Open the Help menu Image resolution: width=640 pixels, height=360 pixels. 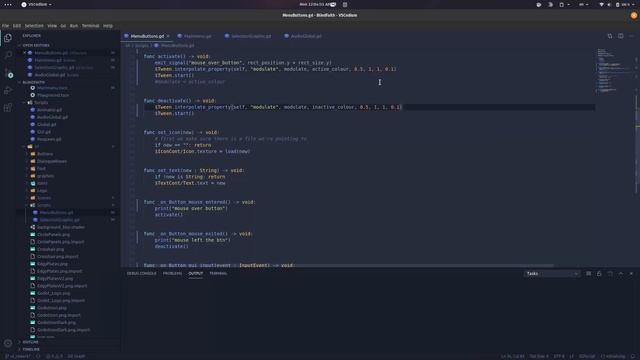click(x=108, y=26)
